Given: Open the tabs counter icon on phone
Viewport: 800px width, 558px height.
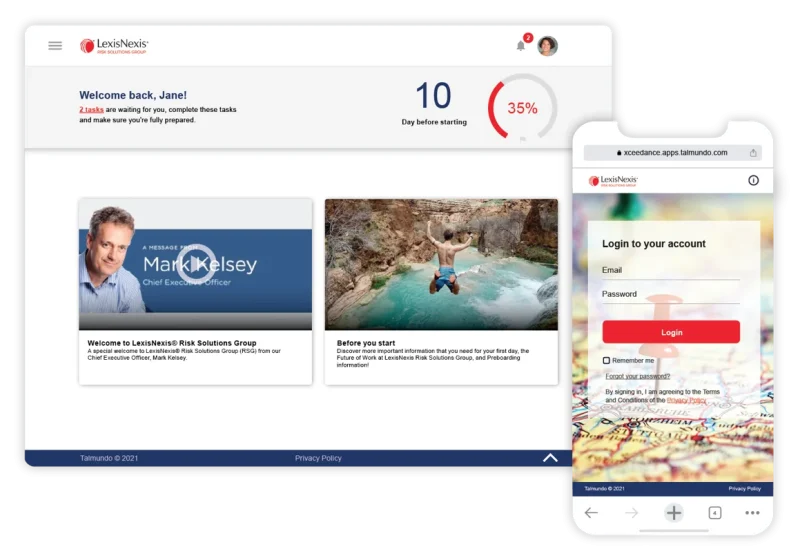Looking at the screenshot, I should [x=715, y=513].
